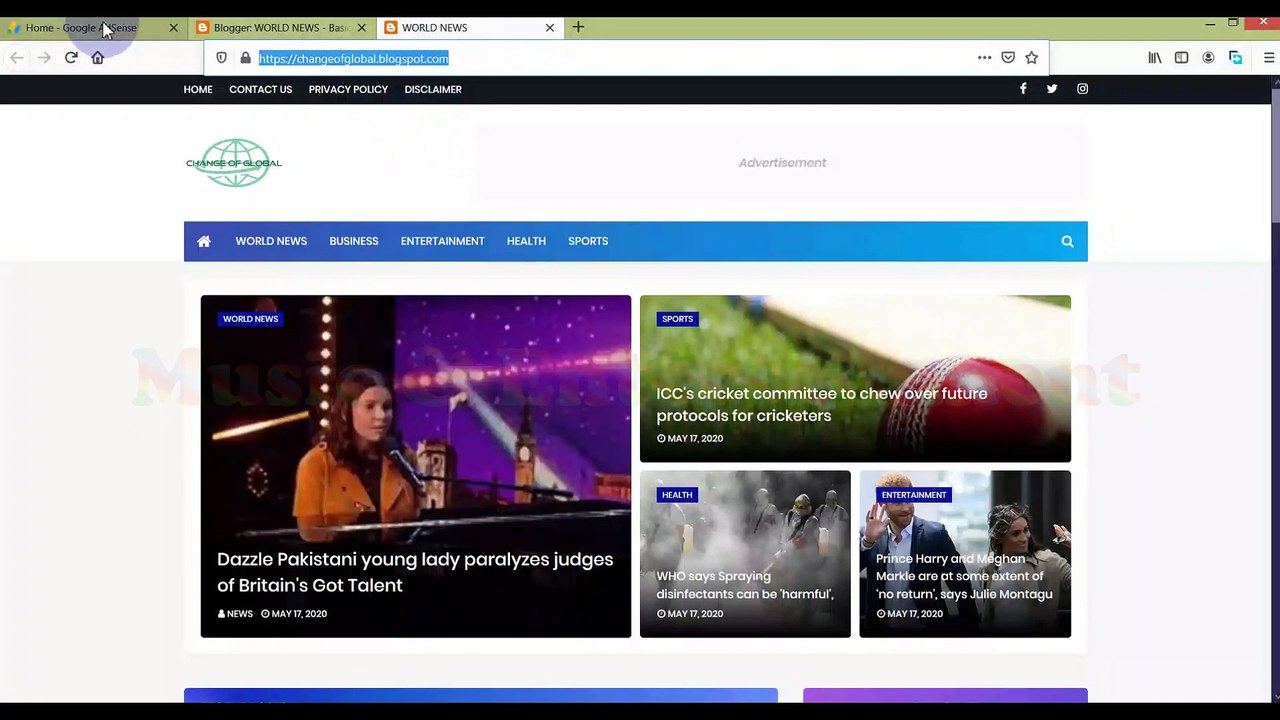Toggle the sidebar view icon
This screenshot has width=1280, height=720.
point(1181,58)
